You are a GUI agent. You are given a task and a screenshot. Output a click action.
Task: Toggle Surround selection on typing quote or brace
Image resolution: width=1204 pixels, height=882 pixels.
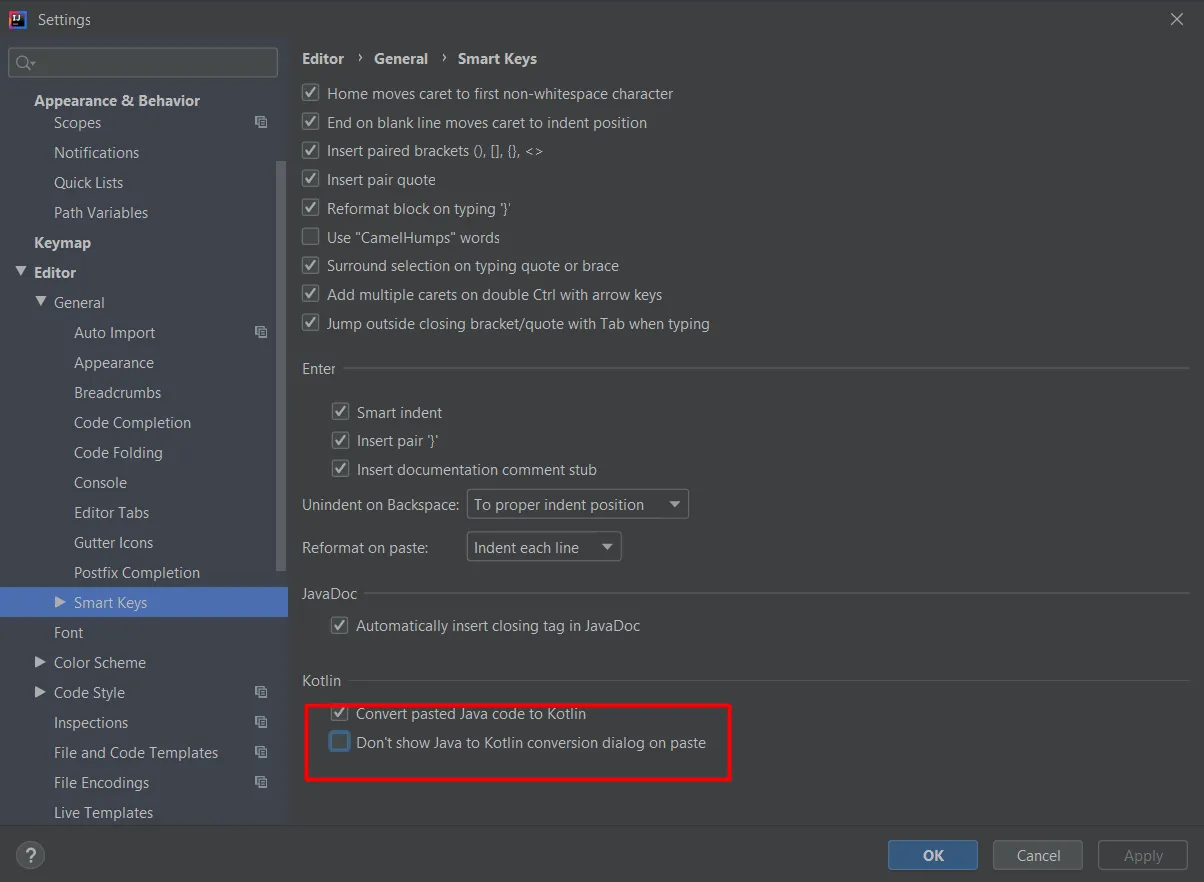pyautogui.click(x=311, y=266)
